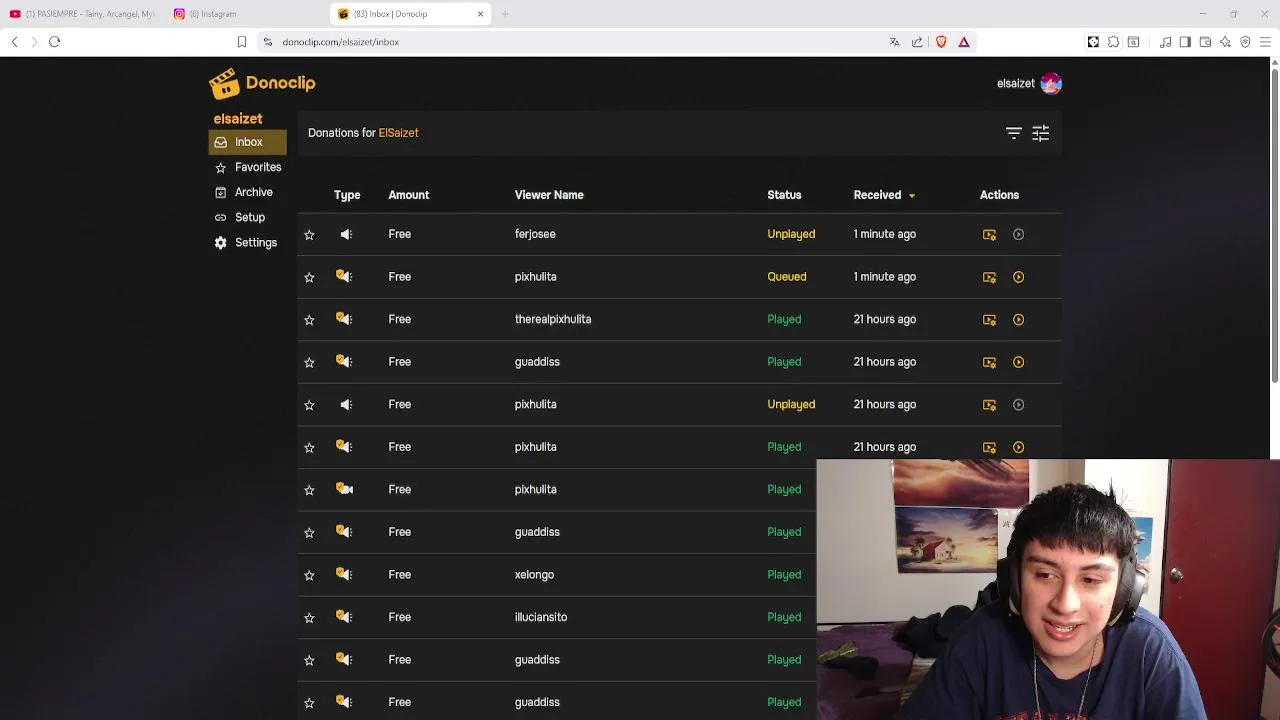Click the elsaizet channel name in the sidebar

pos(238,119)
